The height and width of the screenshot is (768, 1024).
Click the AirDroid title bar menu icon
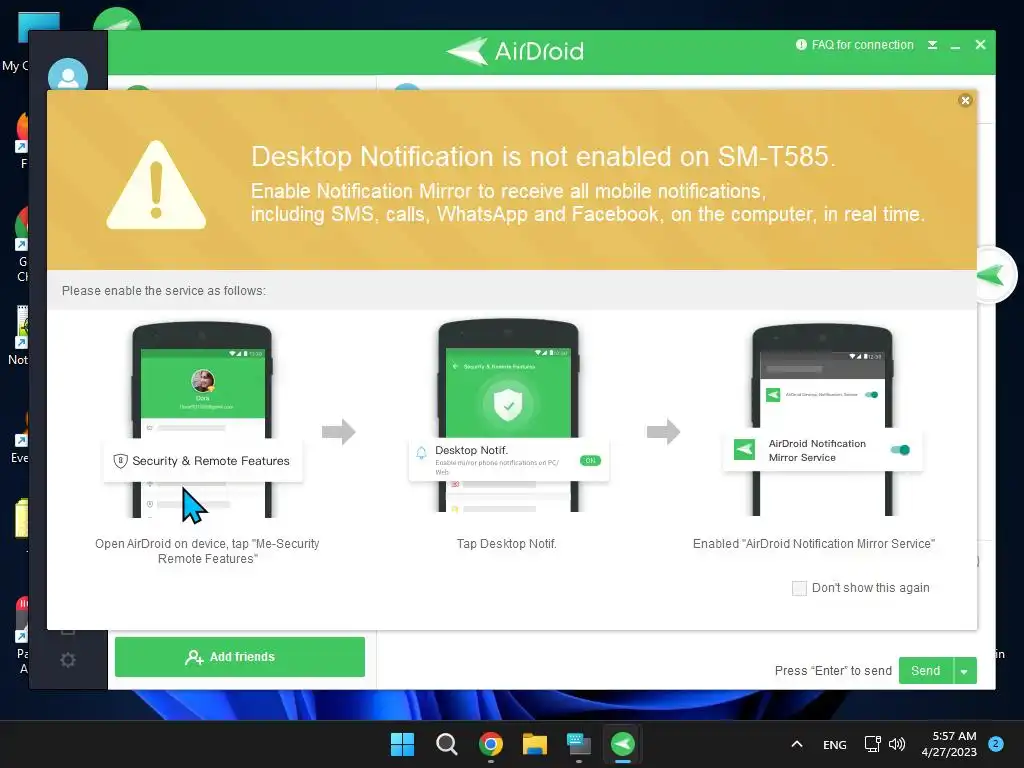933,45
